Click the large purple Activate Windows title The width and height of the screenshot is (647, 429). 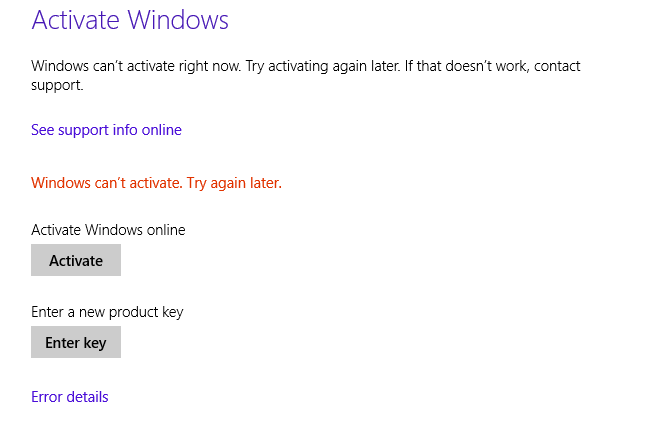130,20
